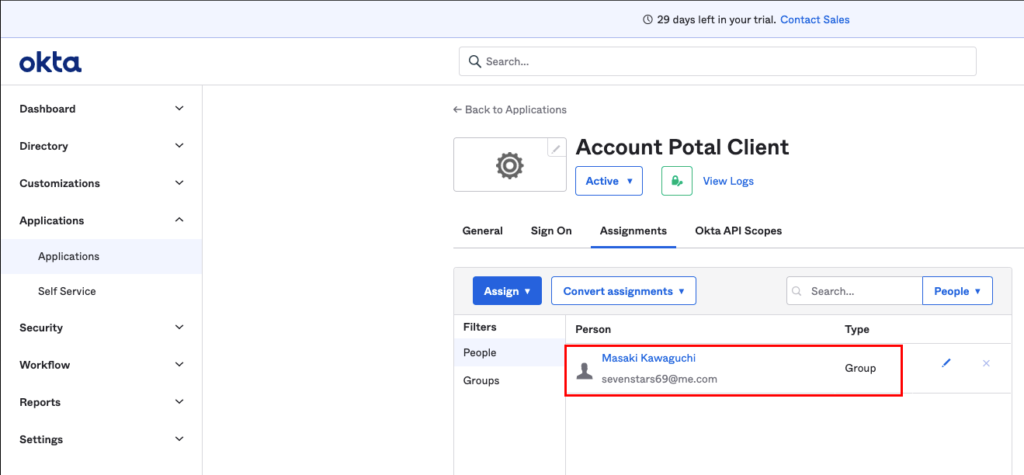Remove Masaki Kawaguchi's assignment with the X icon

(x=986, y=363)
